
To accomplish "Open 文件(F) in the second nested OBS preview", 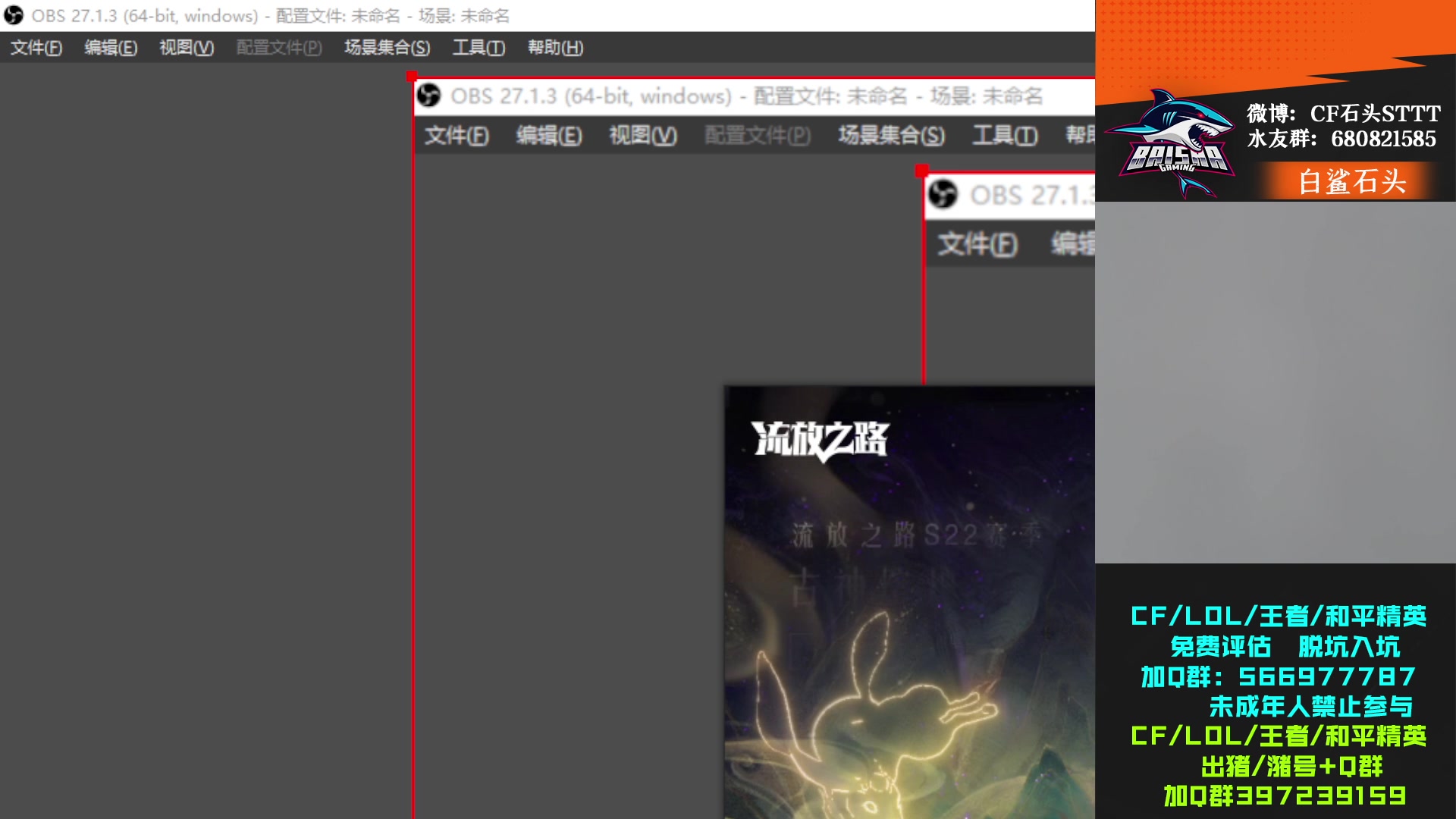I will click(457, 136).
